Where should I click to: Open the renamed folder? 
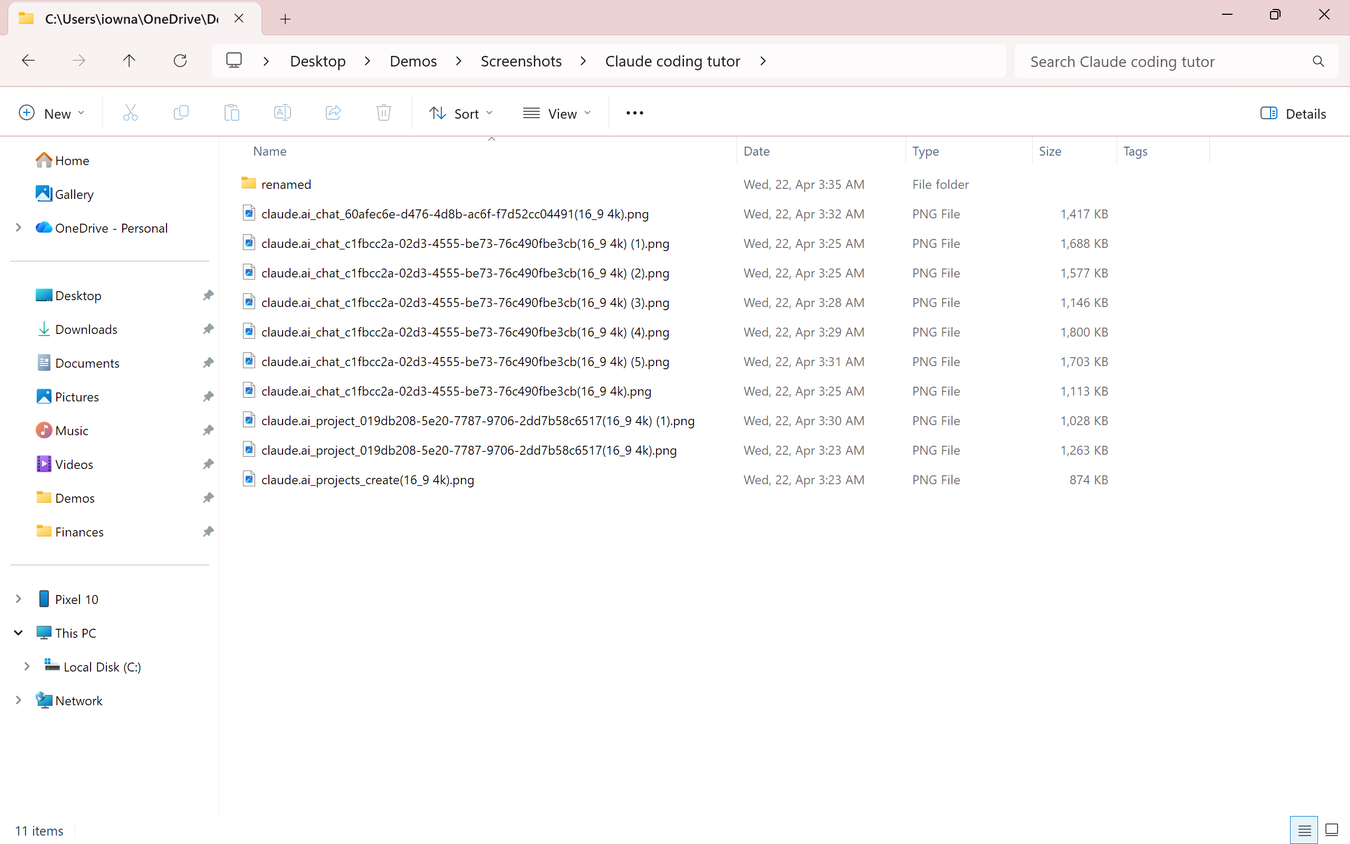[286, 184]
